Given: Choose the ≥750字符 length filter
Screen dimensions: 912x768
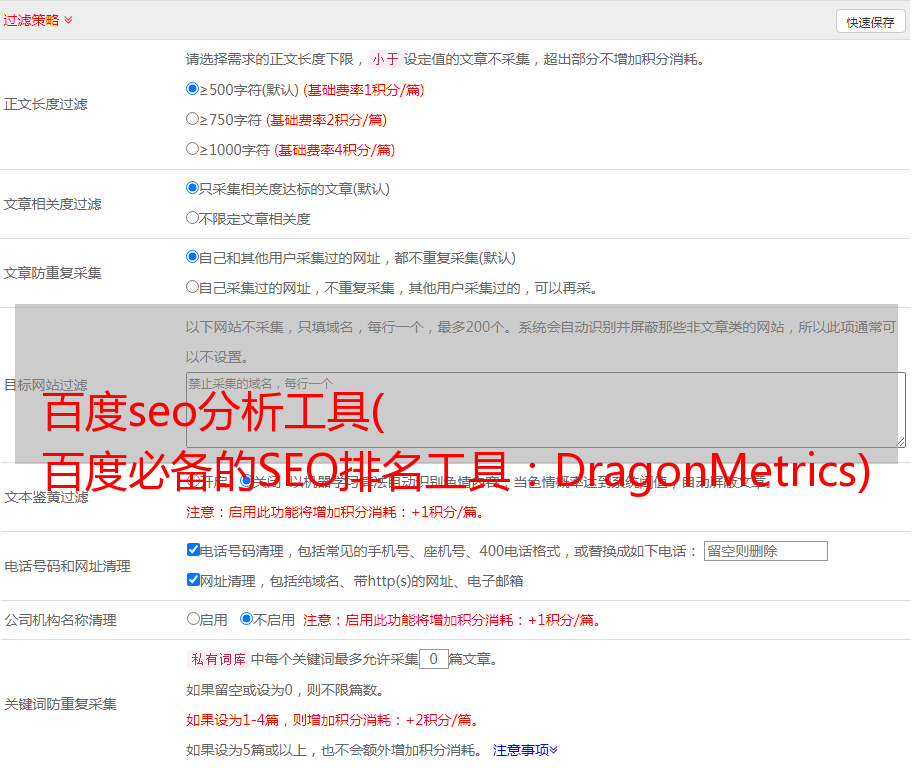Looking at the screenshot, I should click(x=193, y=119).
